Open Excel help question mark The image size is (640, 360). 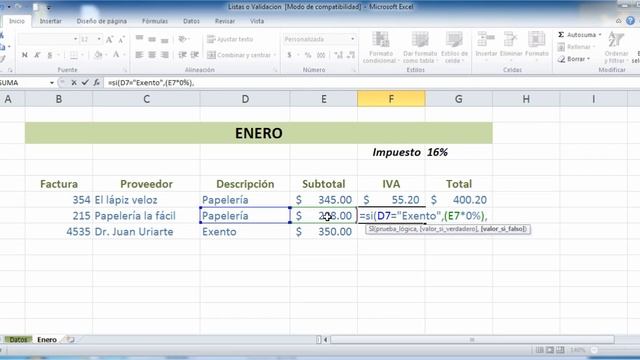point(631,21)
